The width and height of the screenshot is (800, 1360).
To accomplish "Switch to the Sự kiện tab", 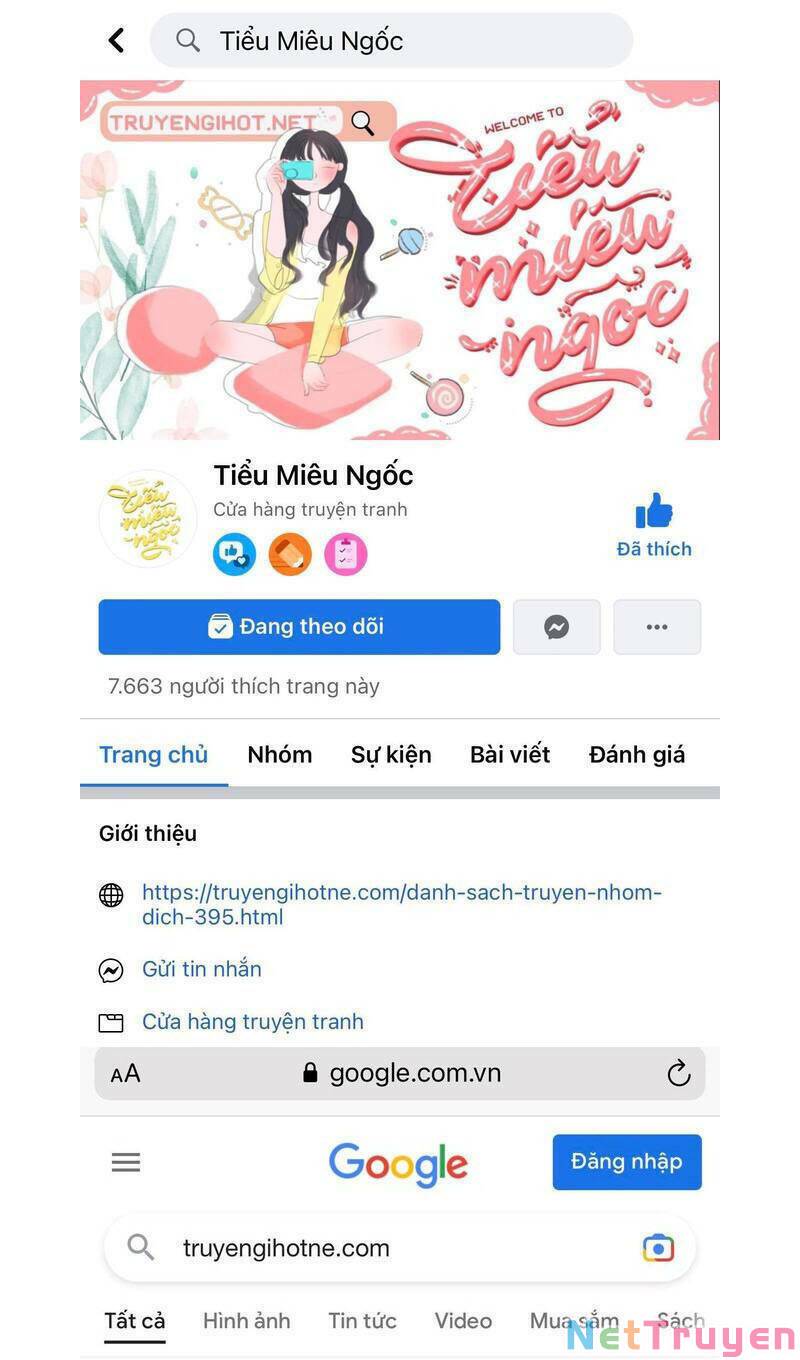I will 391,755.
